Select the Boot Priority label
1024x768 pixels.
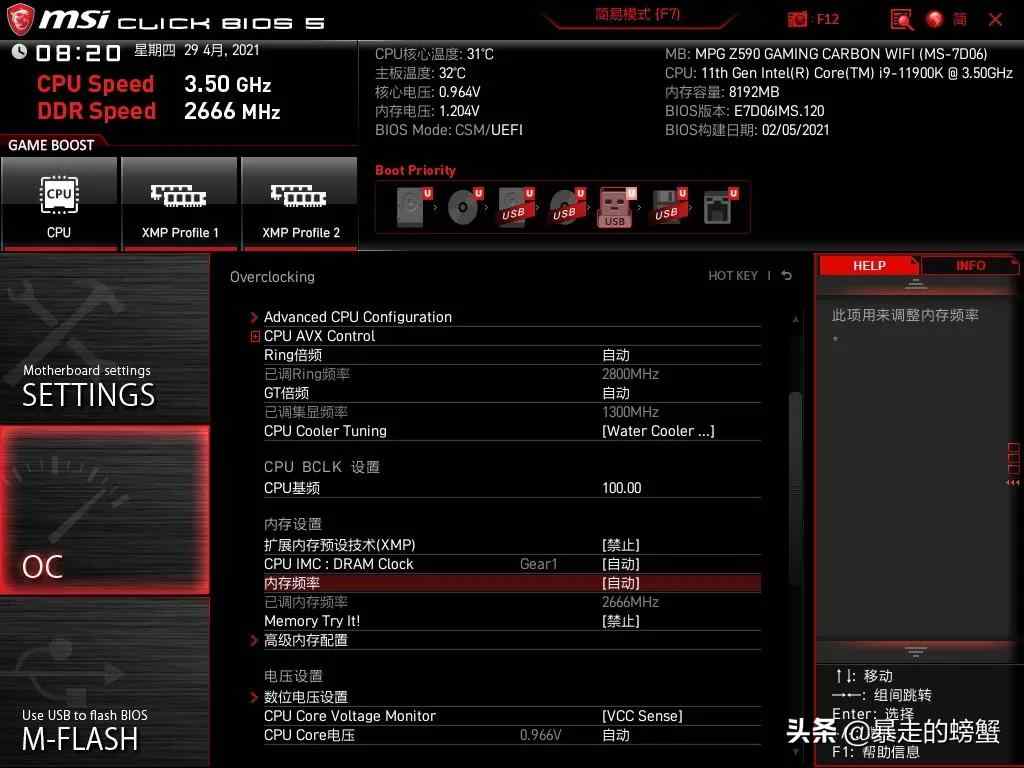(415, 170)
